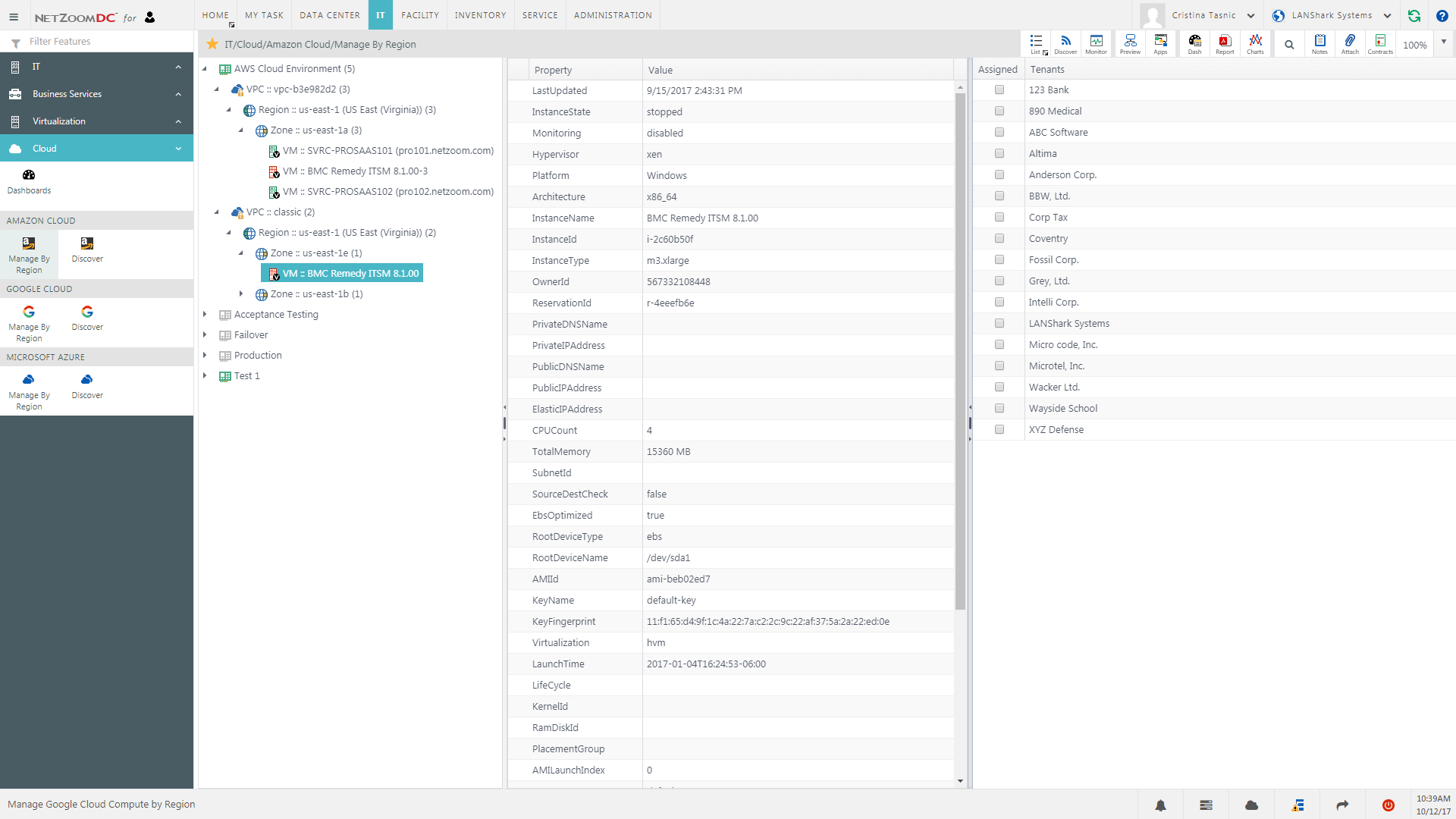Check the LANShark Systems tenant checkbox

999,324
